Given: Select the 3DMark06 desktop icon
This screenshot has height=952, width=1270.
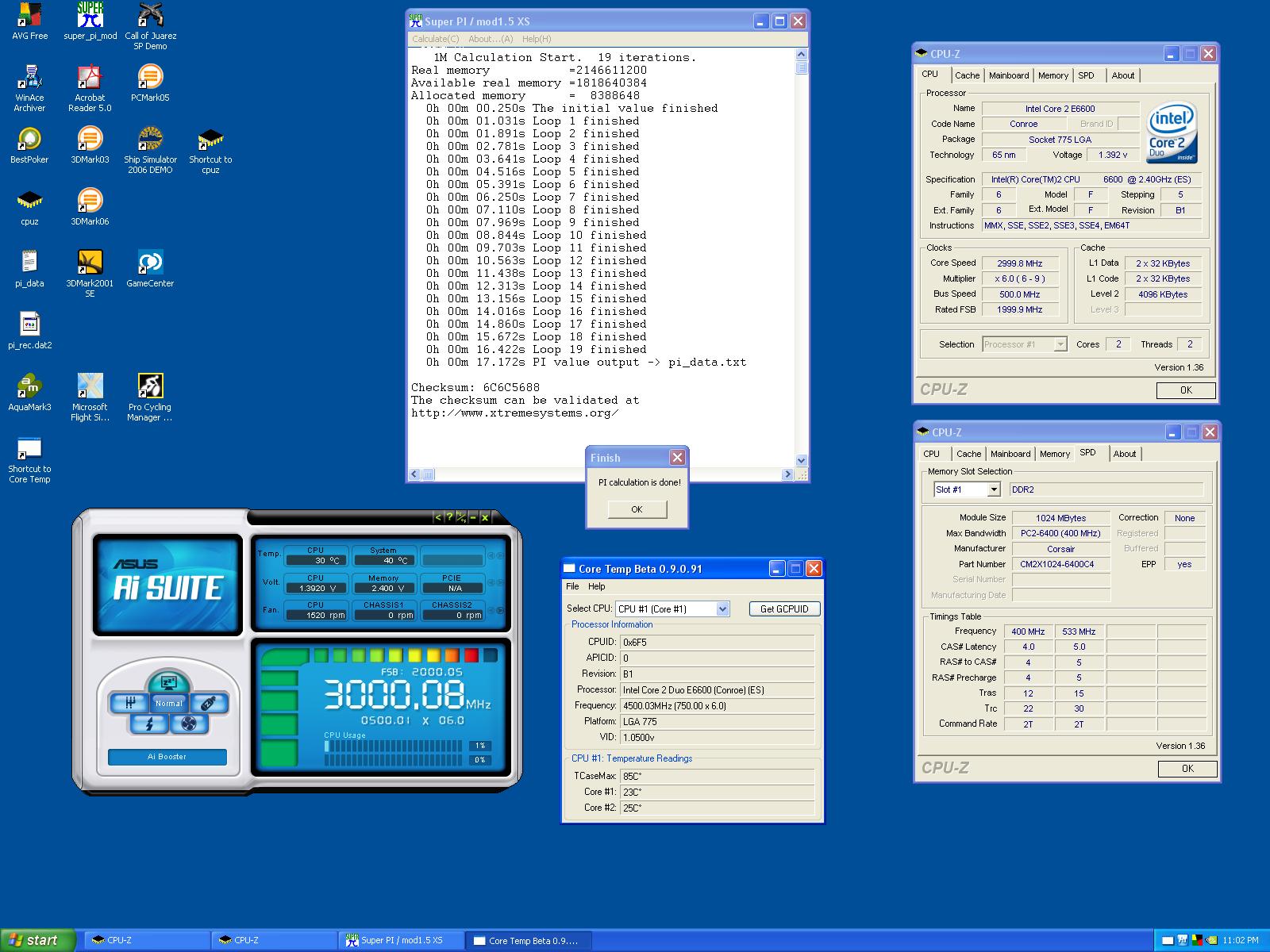Looking at the screenshot, I should (x=90, y=207).
